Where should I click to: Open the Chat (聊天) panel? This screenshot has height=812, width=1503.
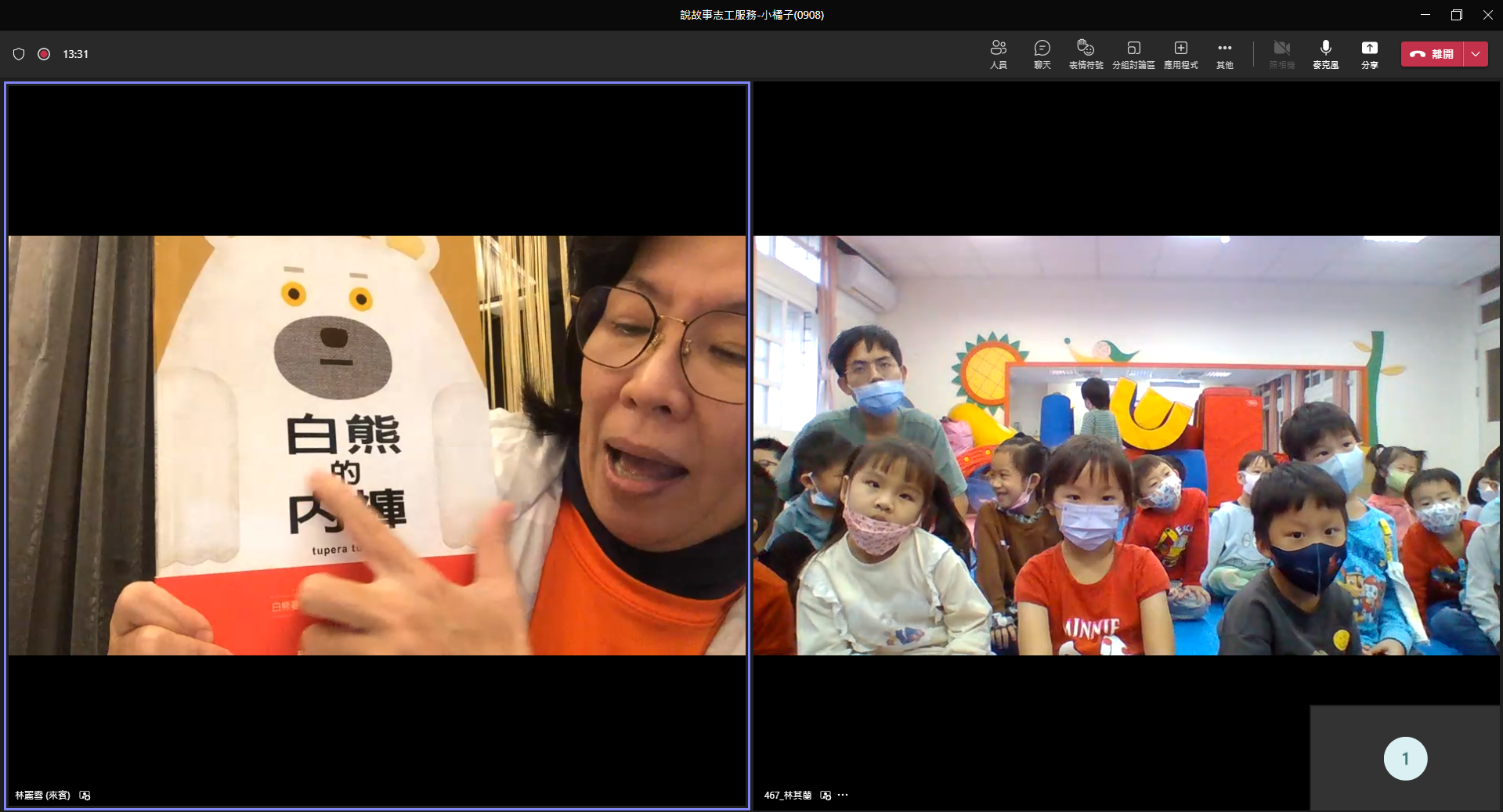tap(1042, 54)
